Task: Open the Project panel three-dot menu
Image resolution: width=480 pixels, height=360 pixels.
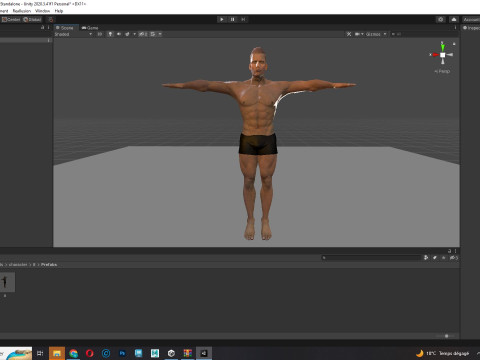Action: click(455, 251)
